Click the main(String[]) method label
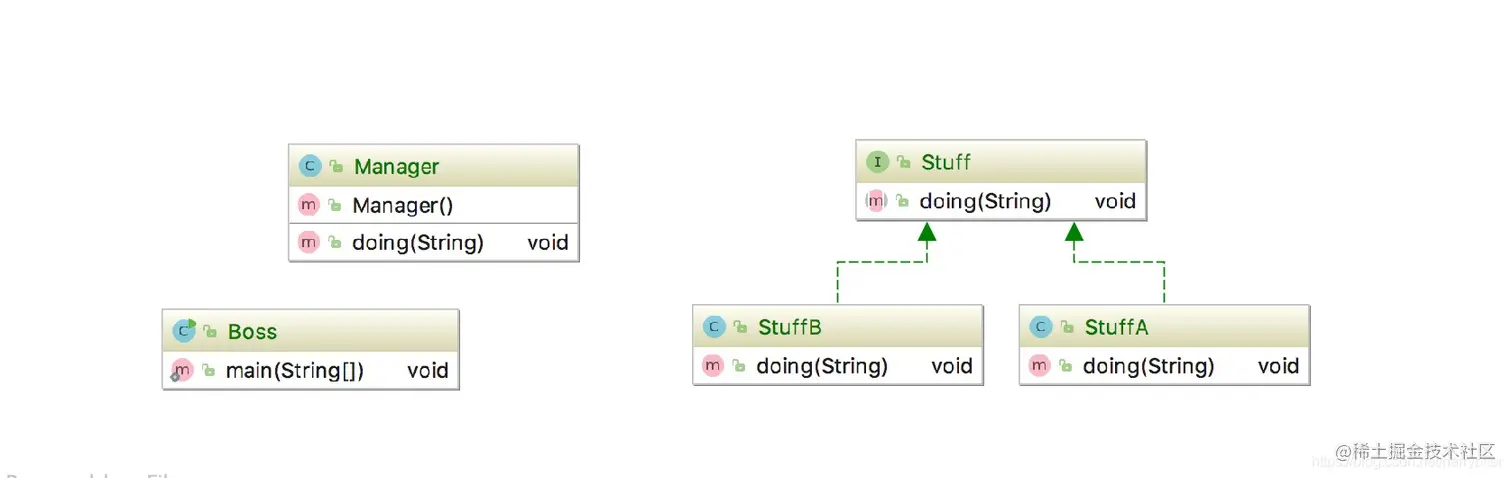This screenshot has height=478, width=1512. tap(295, 371)
